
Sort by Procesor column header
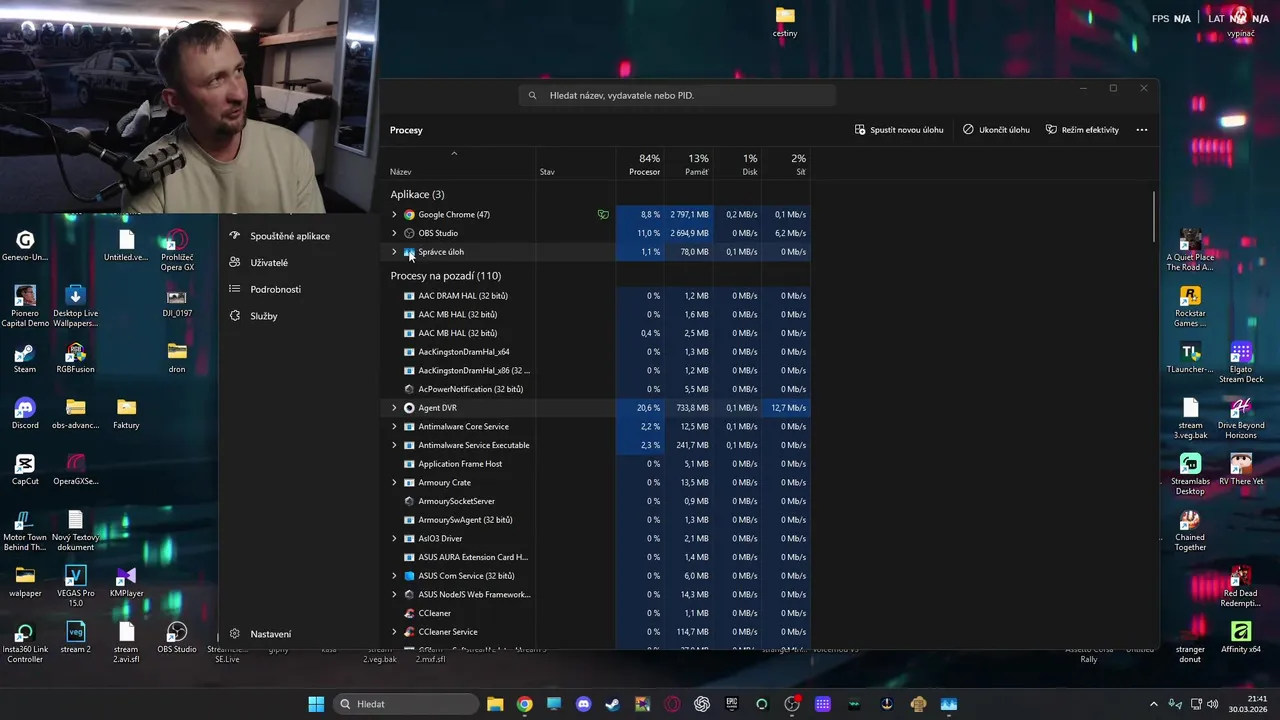point(641,164)
